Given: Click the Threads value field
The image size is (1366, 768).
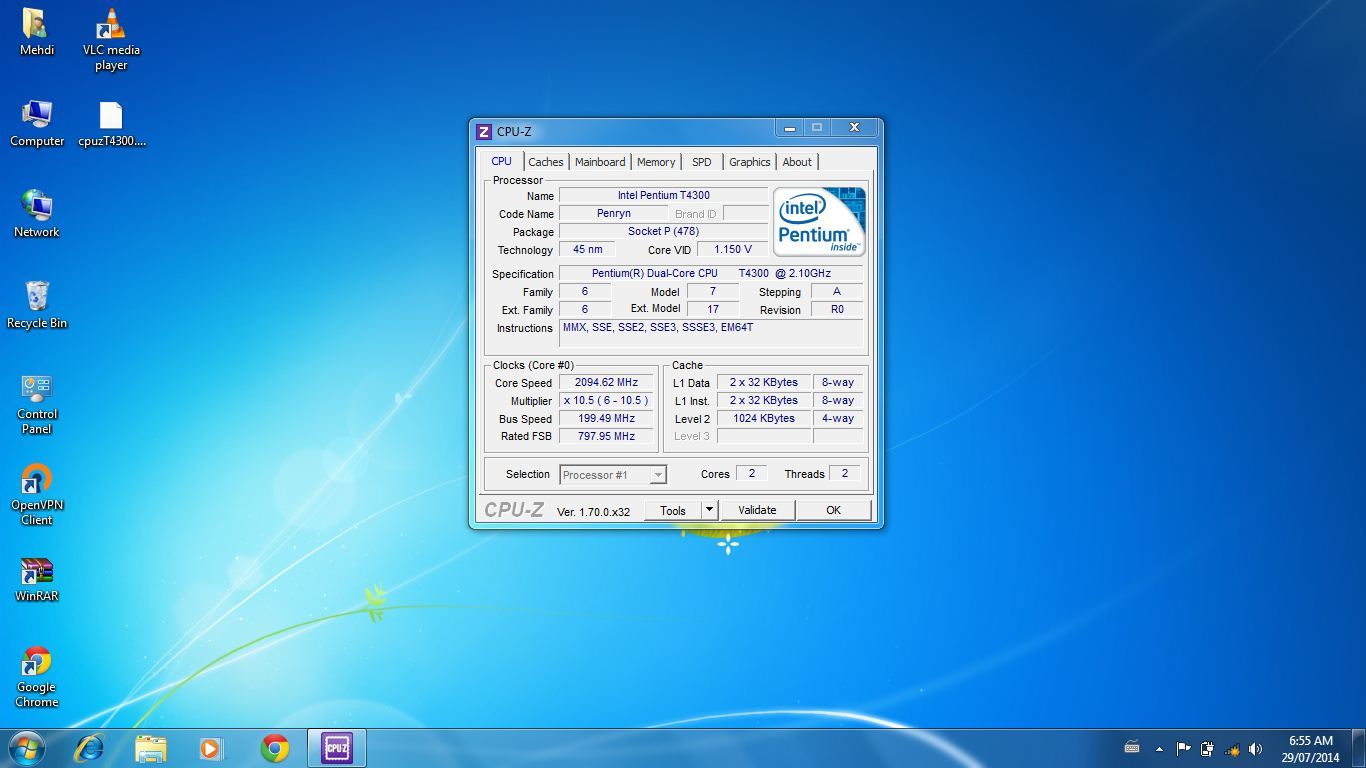Looking at the screenshot, I should point(844,473).
